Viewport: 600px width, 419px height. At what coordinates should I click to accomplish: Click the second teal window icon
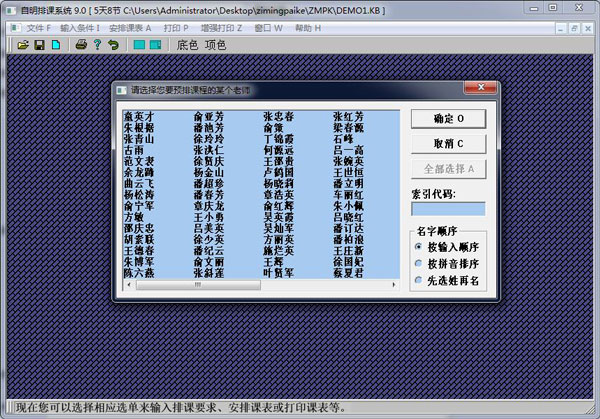pyautogui.click(x=155, y=45)
